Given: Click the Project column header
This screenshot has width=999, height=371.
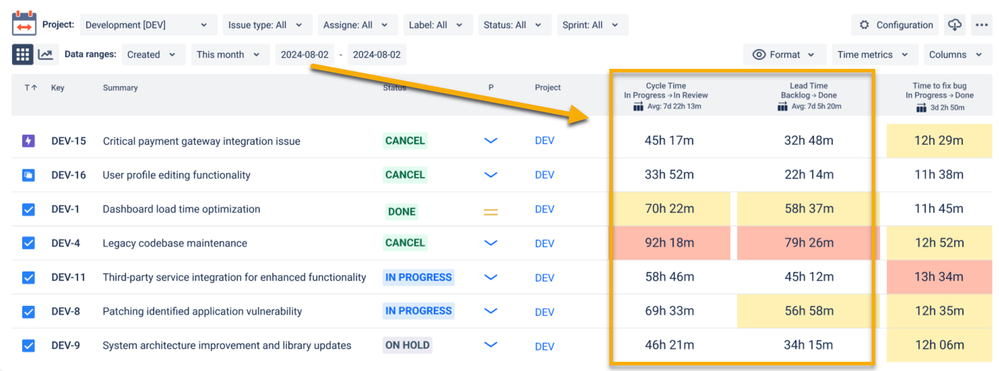Looking at the screenshot, I should click(x=547, y=87).
